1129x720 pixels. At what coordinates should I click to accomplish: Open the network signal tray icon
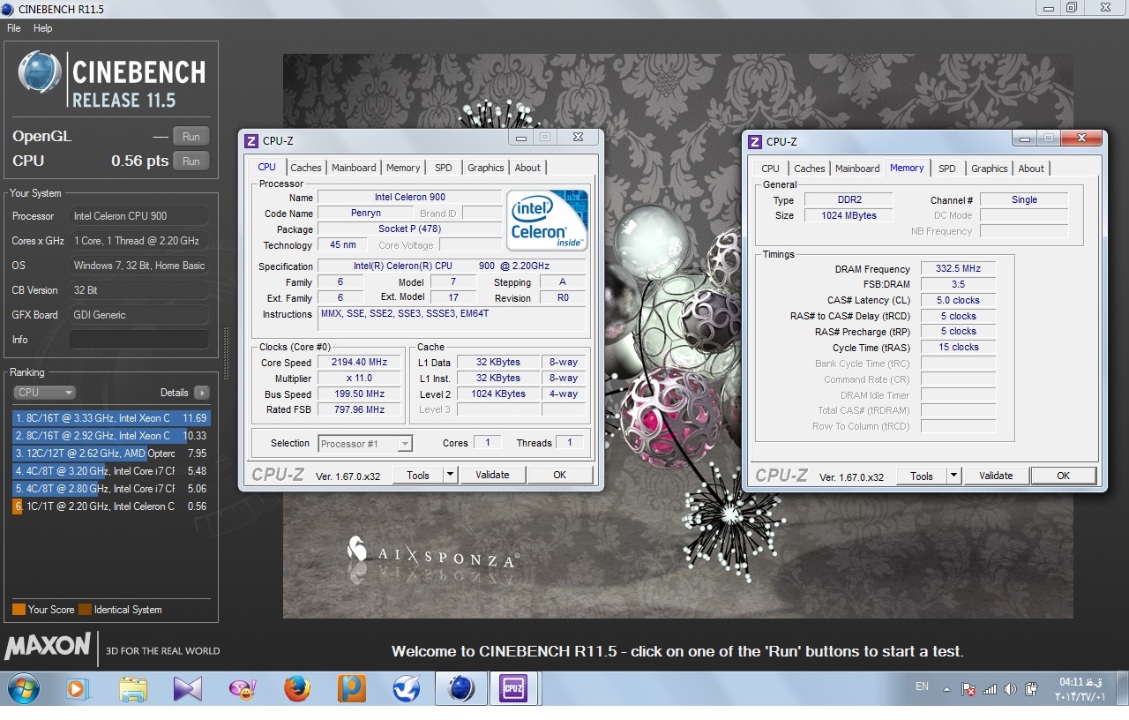pos(990,689)
